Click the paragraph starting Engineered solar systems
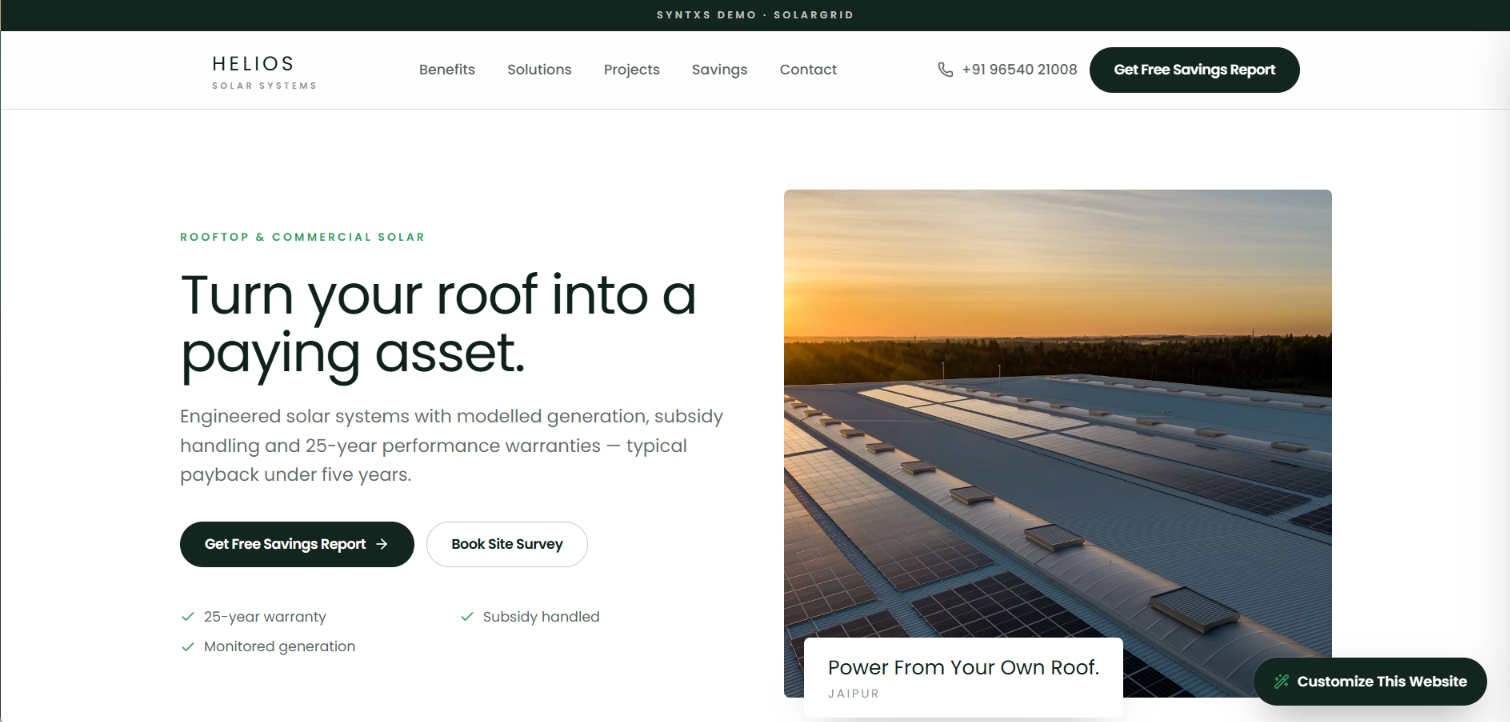This screenshot has width=1510, height=722. click(x=452, y=445)
